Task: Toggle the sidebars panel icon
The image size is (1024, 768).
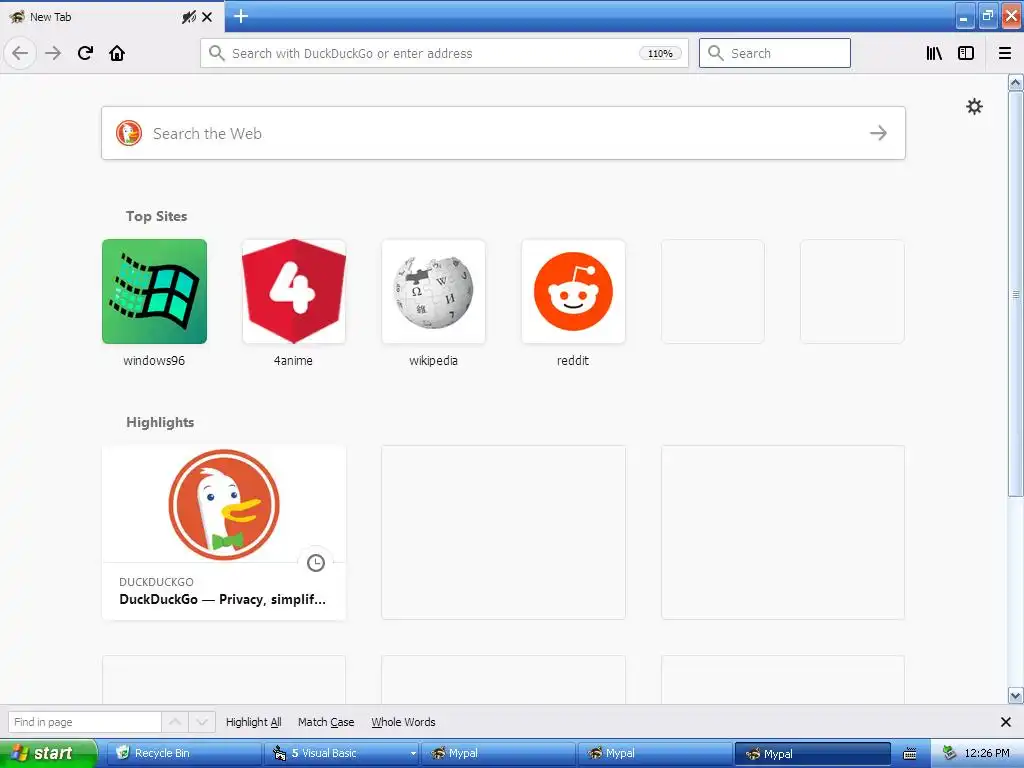Action: pos(966,53)
